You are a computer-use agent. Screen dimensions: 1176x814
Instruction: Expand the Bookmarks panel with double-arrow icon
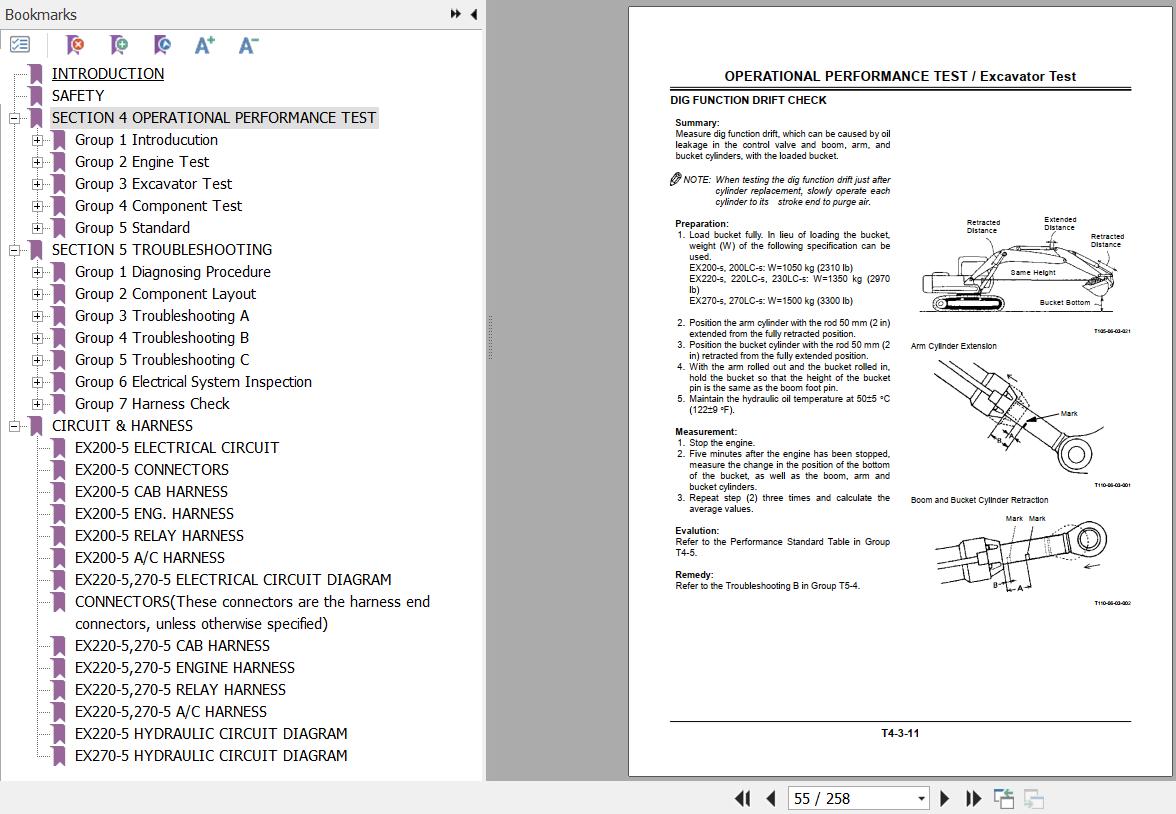(x=455, y=14)
